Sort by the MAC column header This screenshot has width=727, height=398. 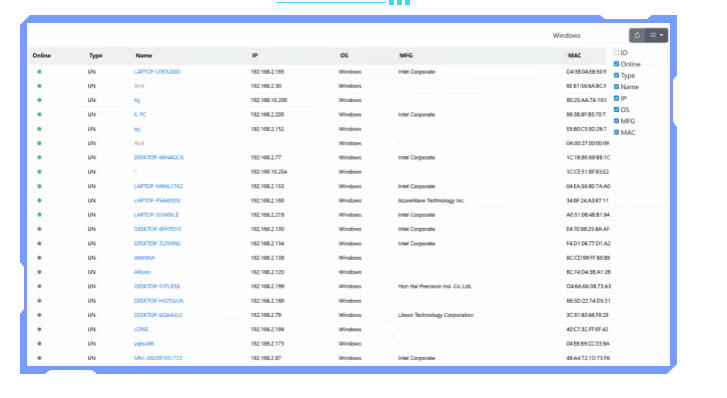[575, 55]
